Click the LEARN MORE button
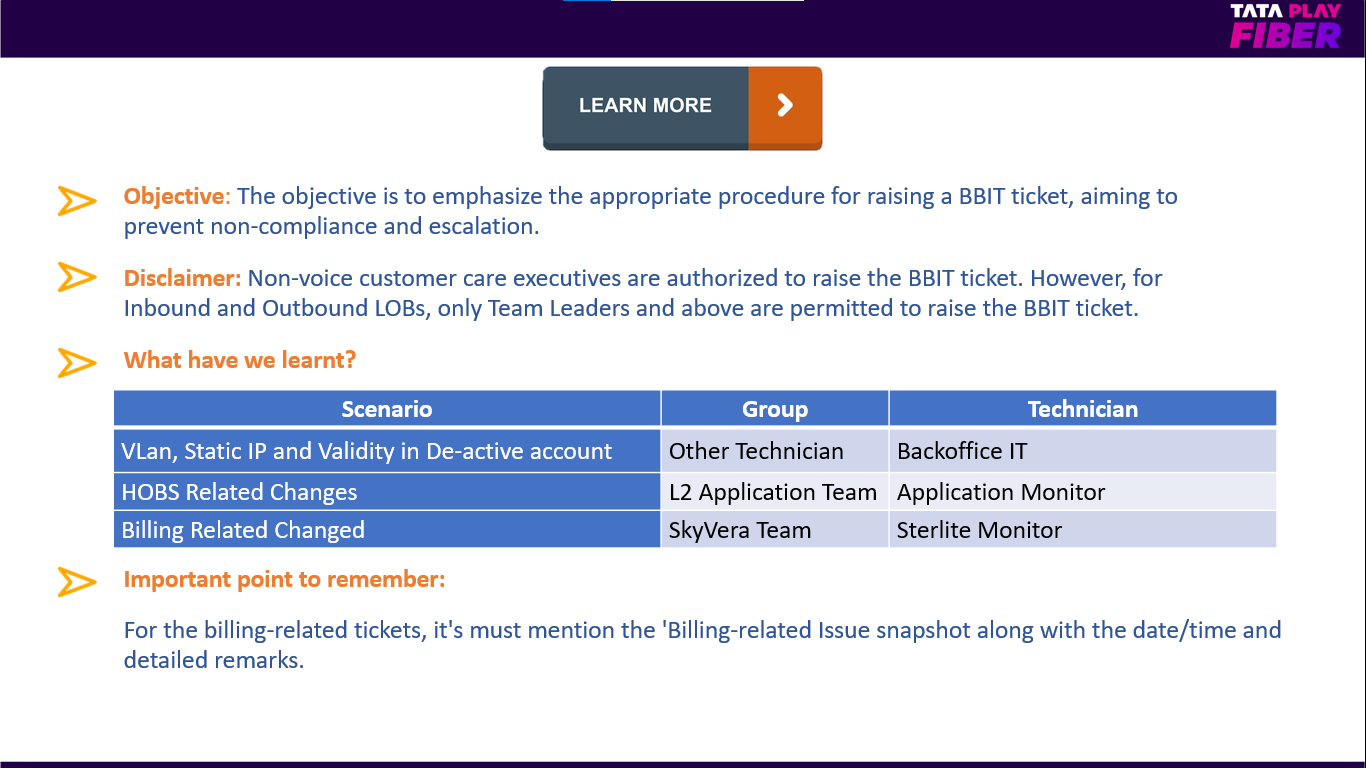This screenshot has height=768, width=1366. coord(682,108)
